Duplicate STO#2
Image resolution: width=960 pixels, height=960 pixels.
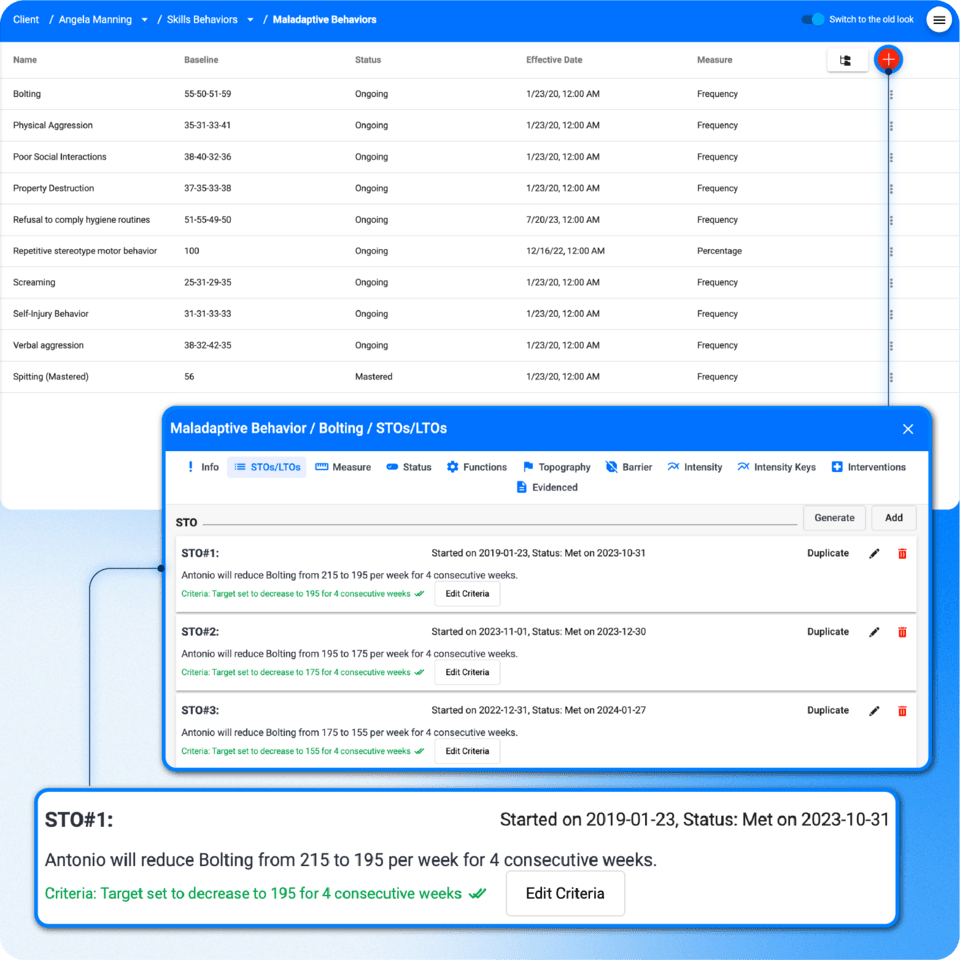coord(827,631)
